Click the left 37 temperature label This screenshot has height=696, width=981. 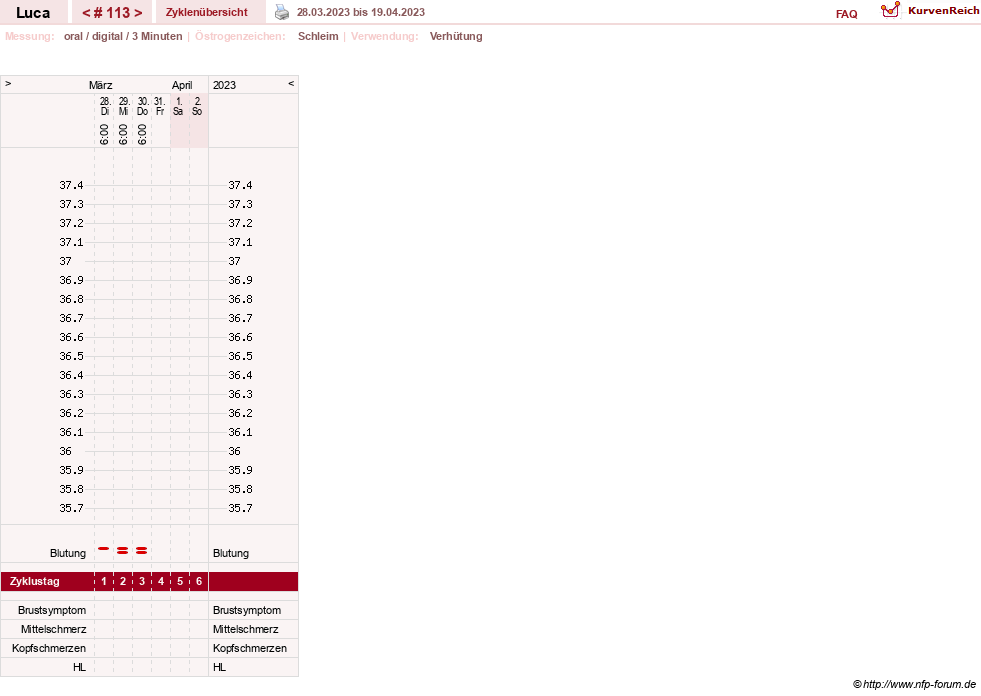[x=66, y=261]
